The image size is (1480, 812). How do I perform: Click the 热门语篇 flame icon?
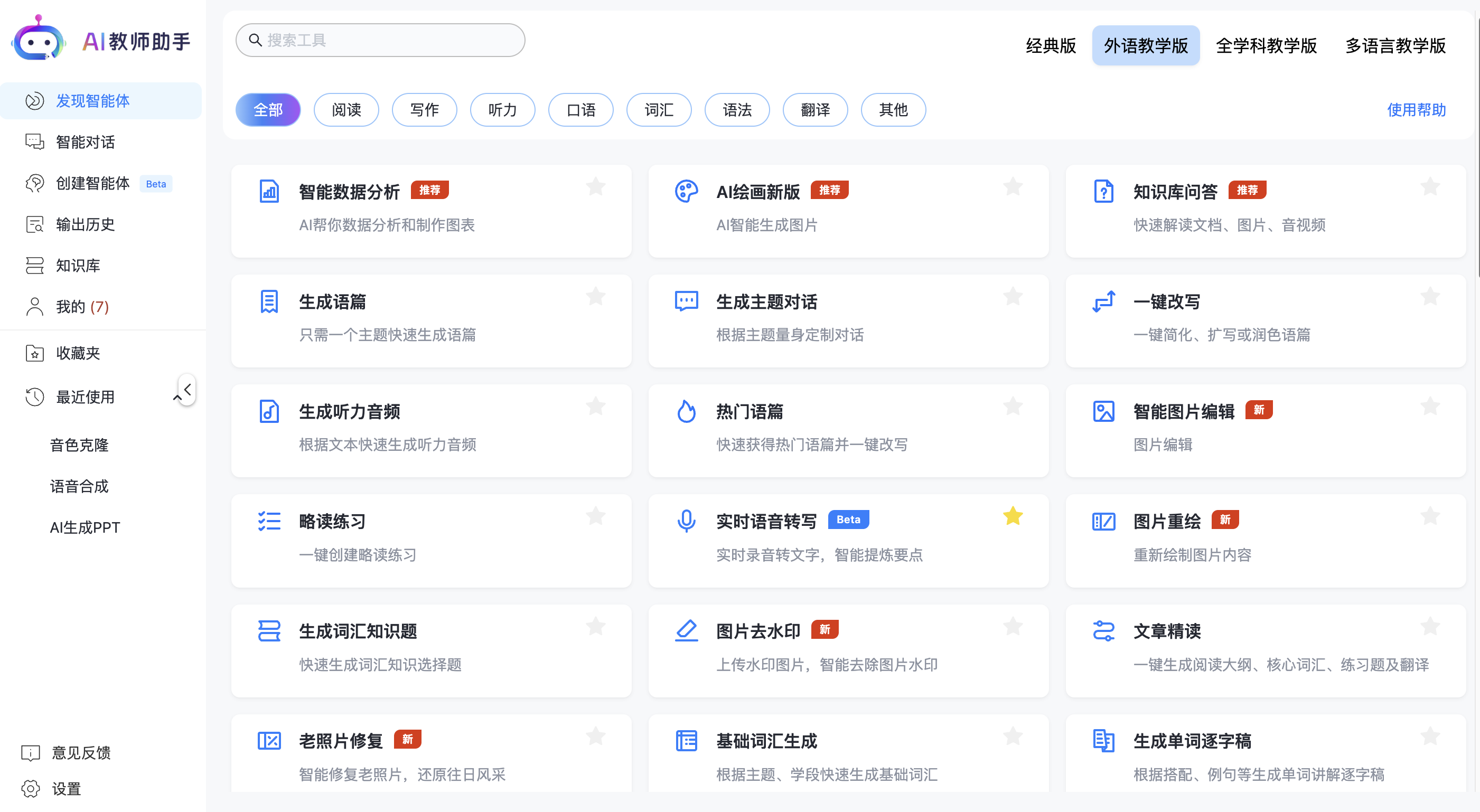tap(686, 411)
